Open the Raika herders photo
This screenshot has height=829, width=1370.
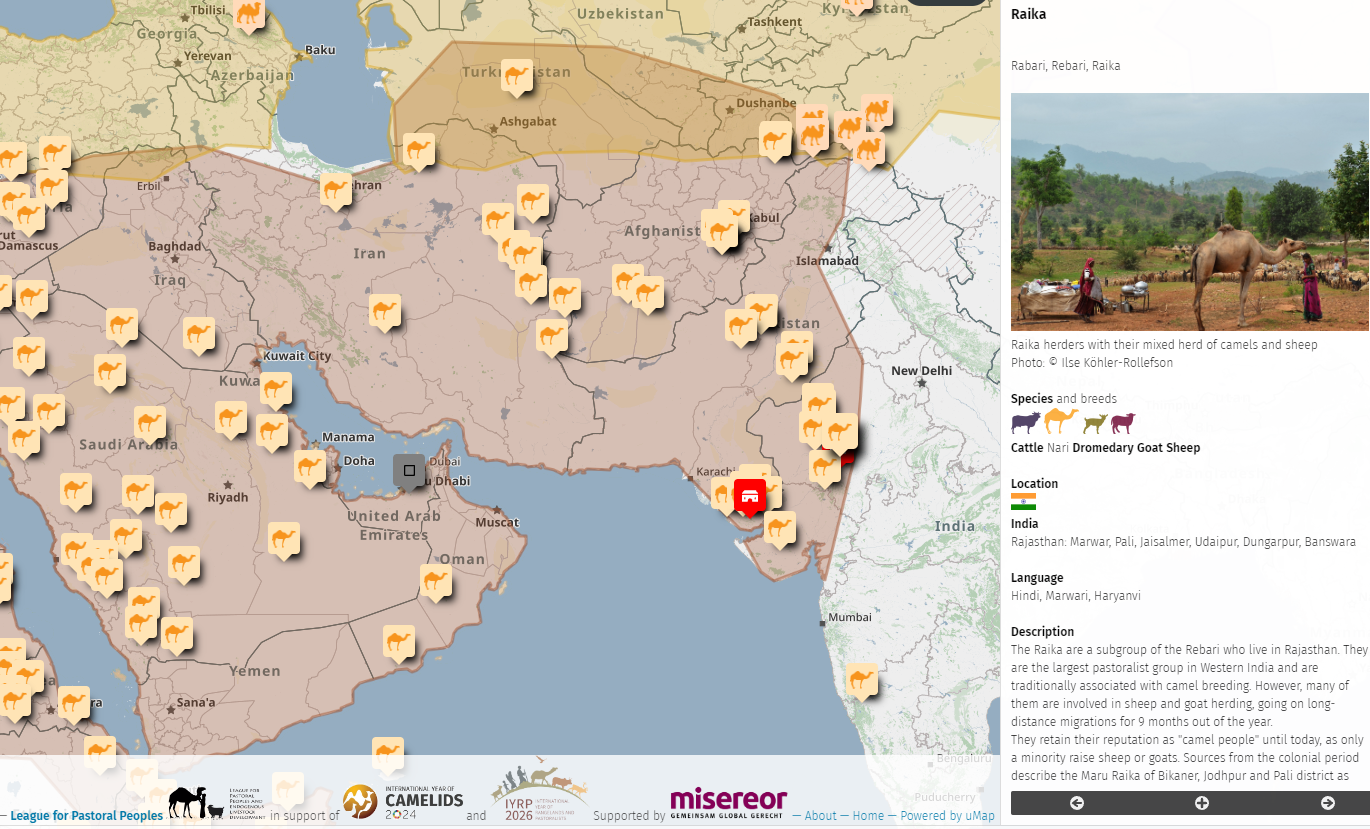[x=1189, y=212]
